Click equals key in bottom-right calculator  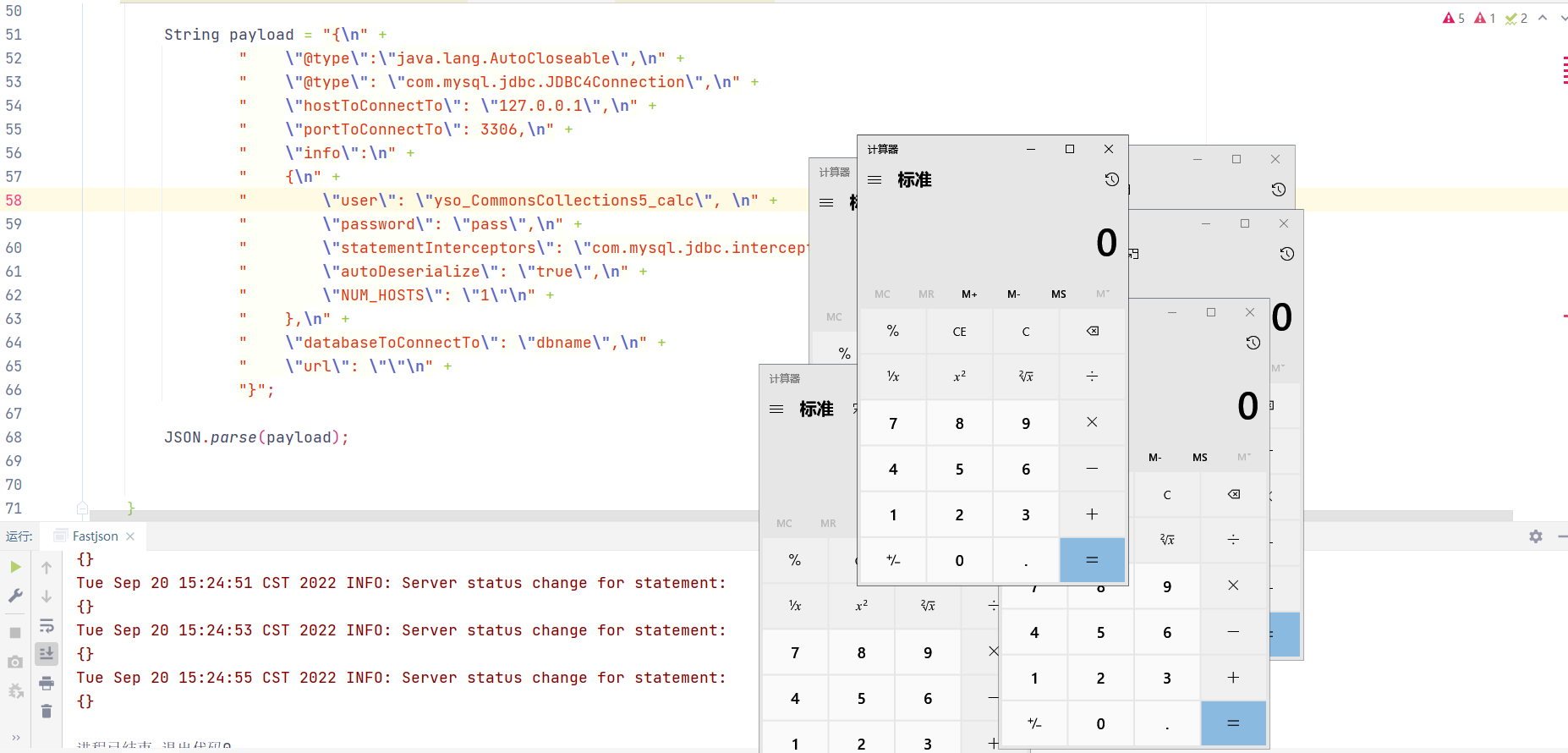tap(1233, 723)
